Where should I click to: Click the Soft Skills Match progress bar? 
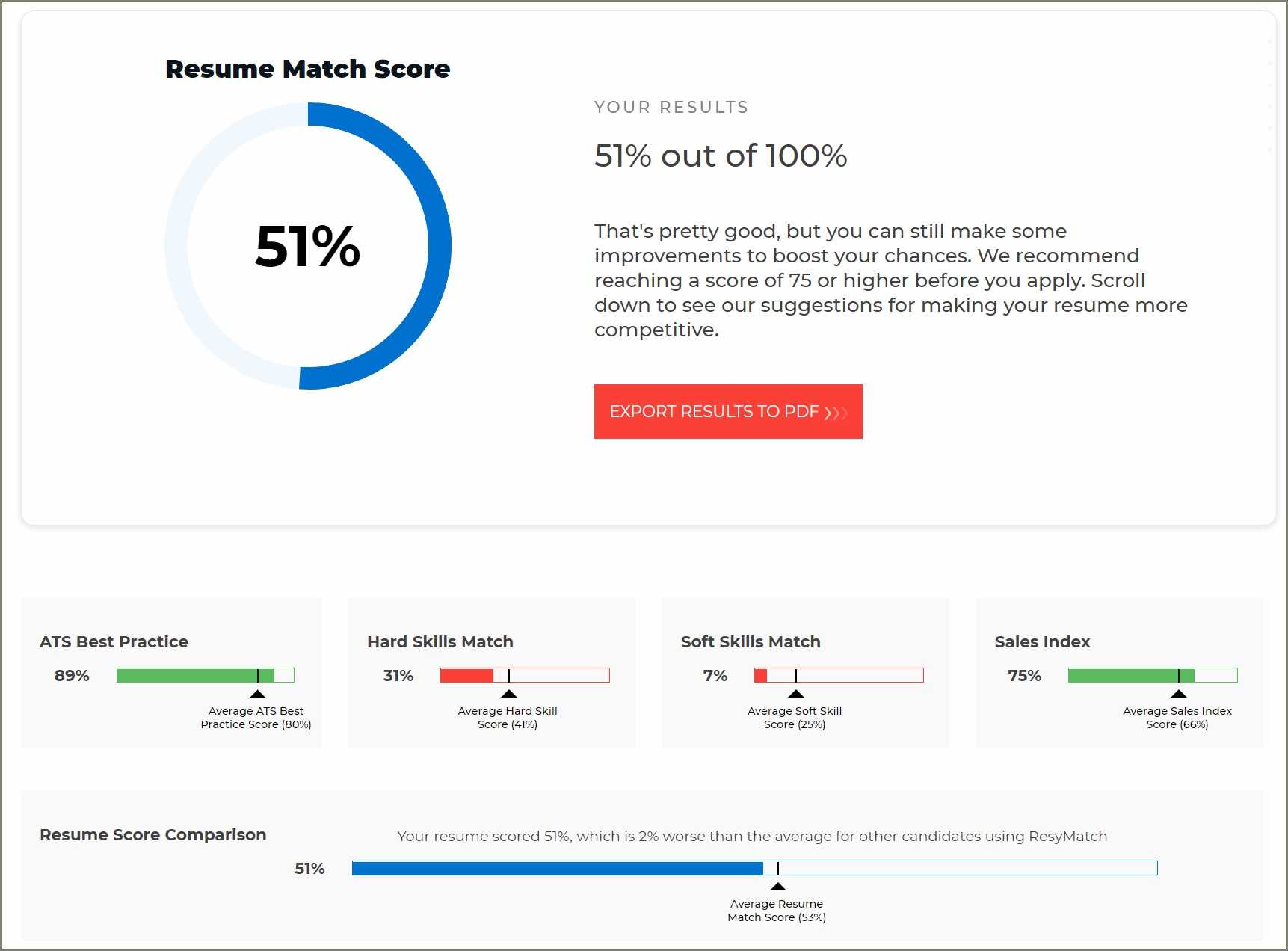click(x=837, y=675)
